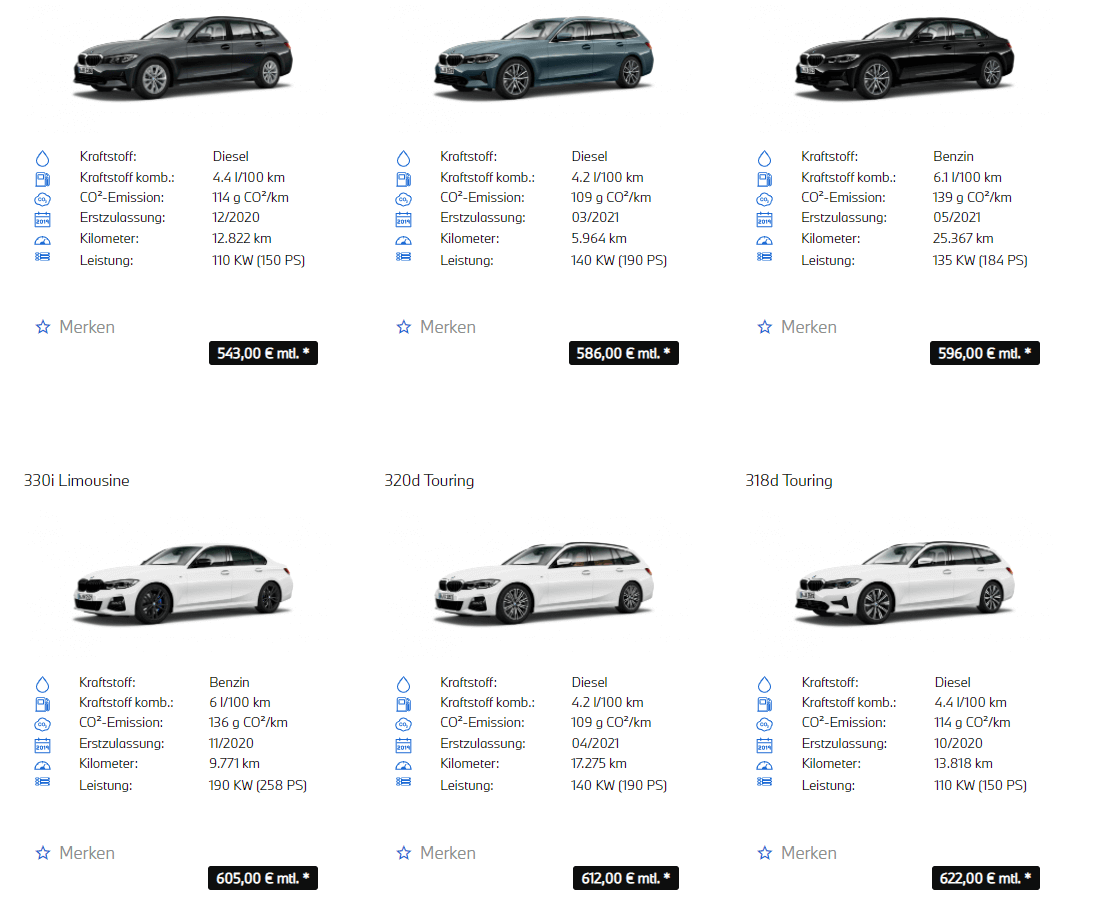
Task: Click the fuel pump icon beside 6 l/100 km
Action: pyautogui.click(x=42, y=704)
